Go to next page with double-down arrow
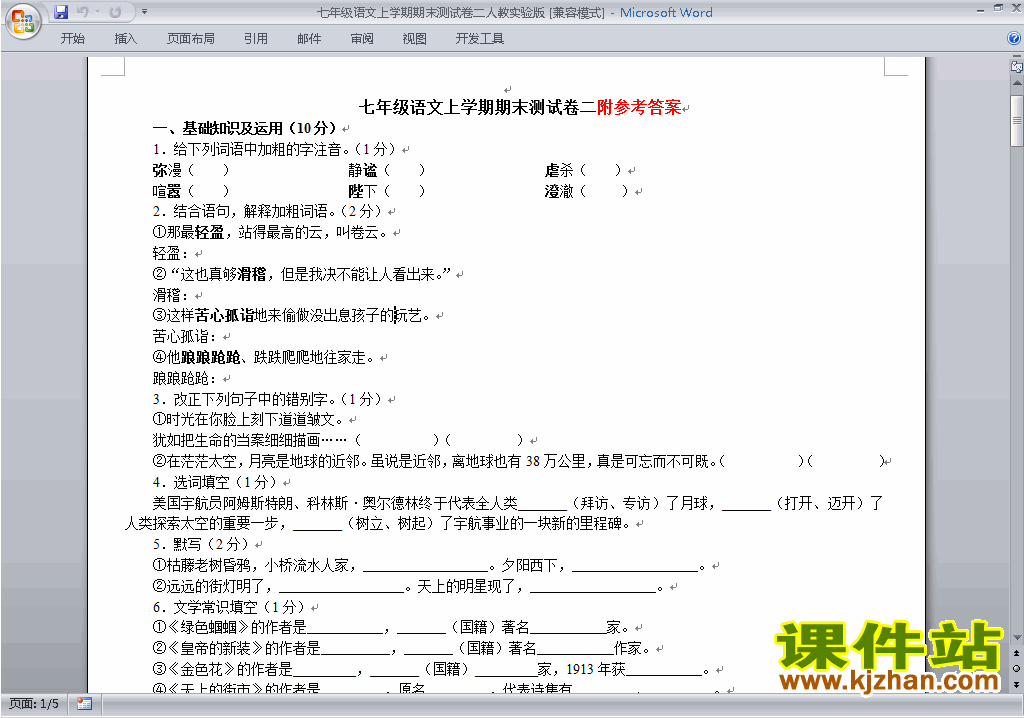 [x=1017, y=684]
